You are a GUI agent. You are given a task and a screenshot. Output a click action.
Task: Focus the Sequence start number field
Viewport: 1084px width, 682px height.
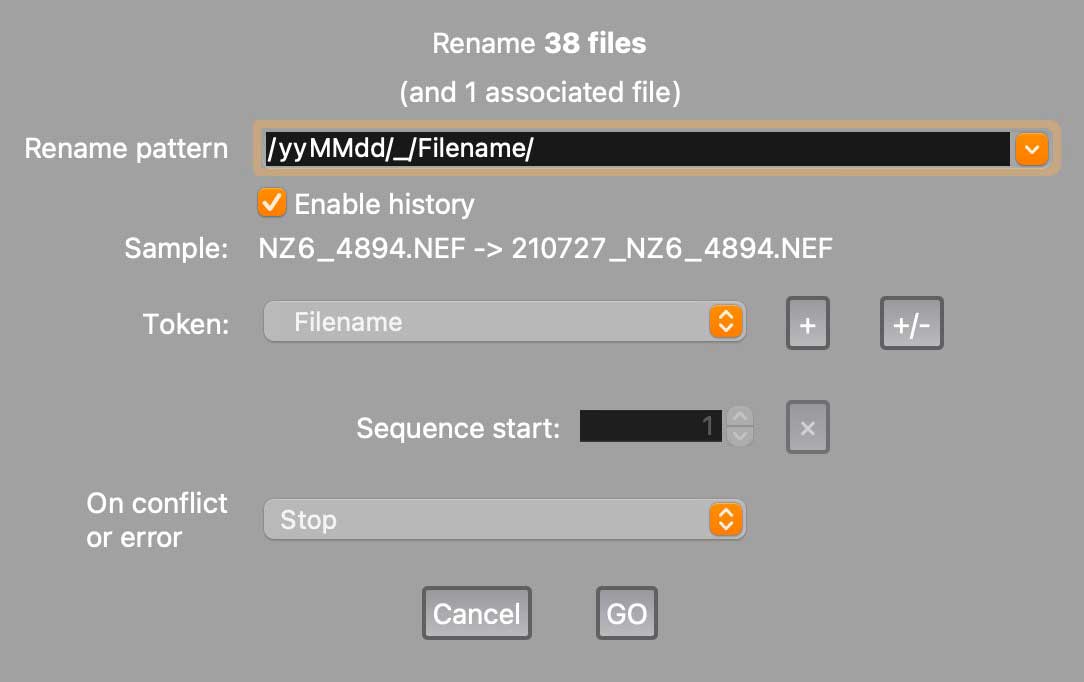coord(650,427)
